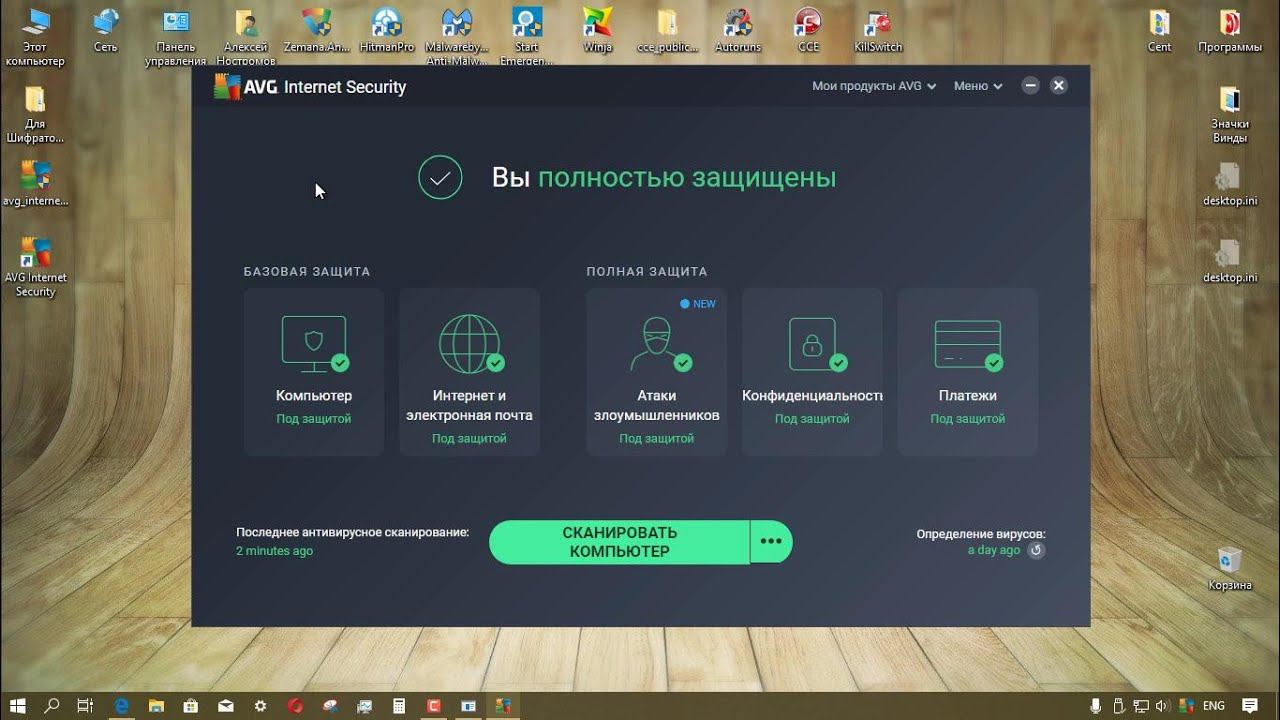Open File Explorer from the taskbar
Viewport: 1280px width, 720px height.
coord(157,706)
